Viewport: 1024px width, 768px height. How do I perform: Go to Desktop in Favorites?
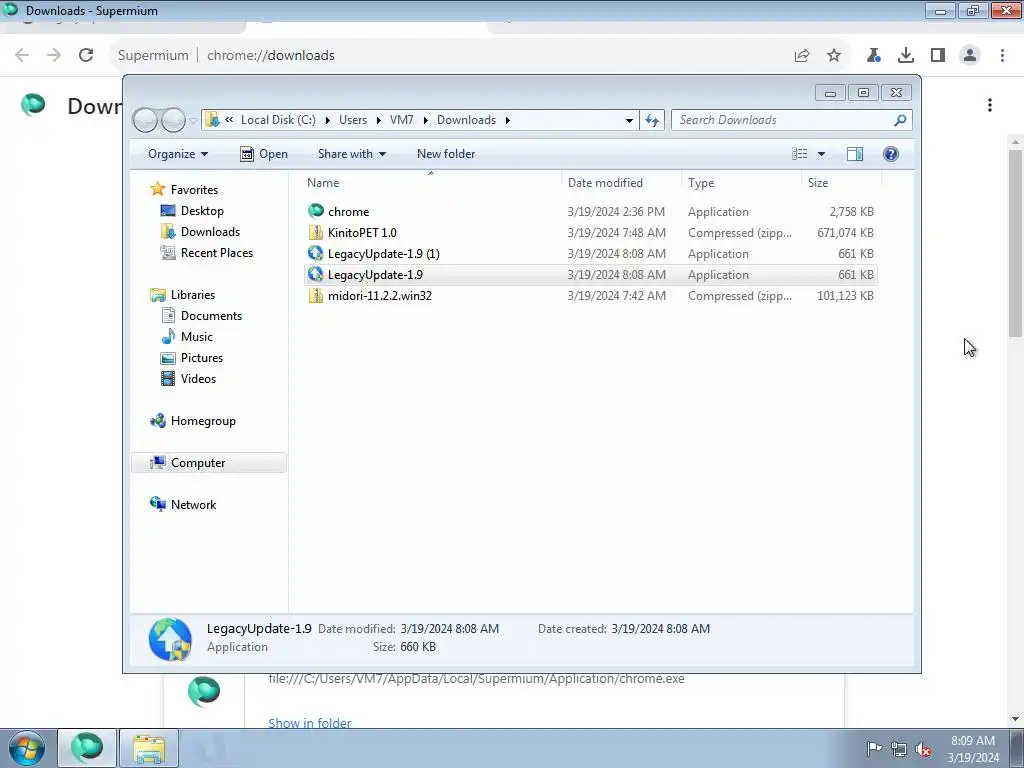202,210
